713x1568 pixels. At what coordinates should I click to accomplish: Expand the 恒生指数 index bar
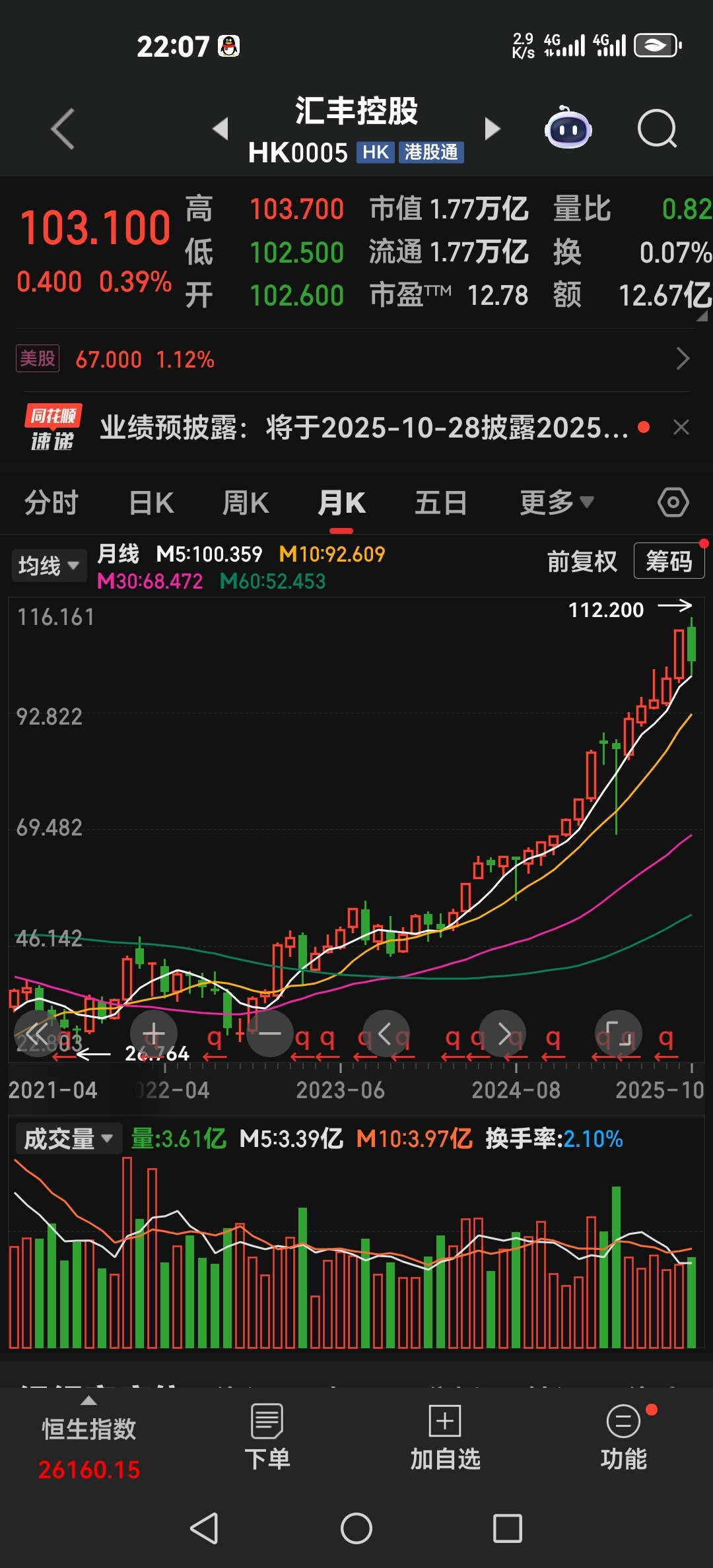pyautogui.click(x=89, y=1401)
